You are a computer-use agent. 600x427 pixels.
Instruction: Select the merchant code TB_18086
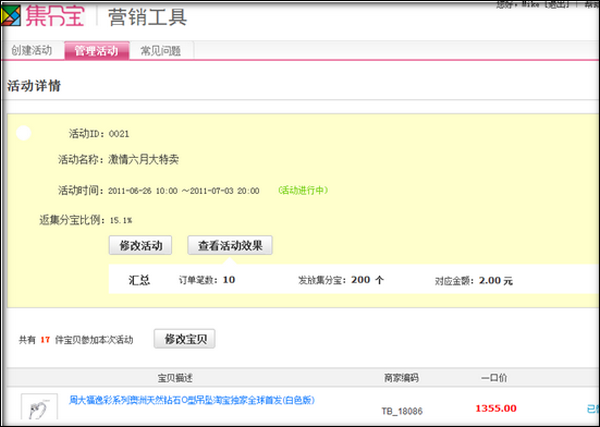pos(401,410)
